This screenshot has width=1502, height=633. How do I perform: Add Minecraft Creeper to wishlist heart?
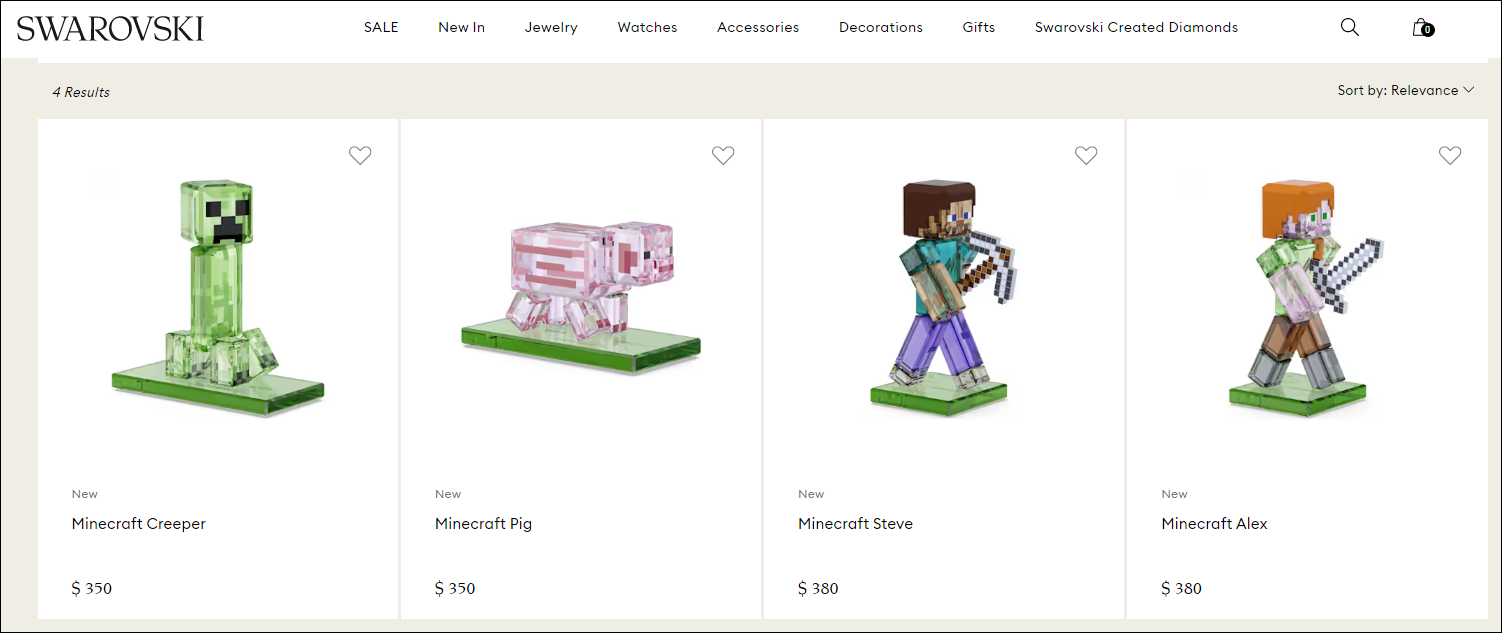pyautogui.click(x=360, y=155)
